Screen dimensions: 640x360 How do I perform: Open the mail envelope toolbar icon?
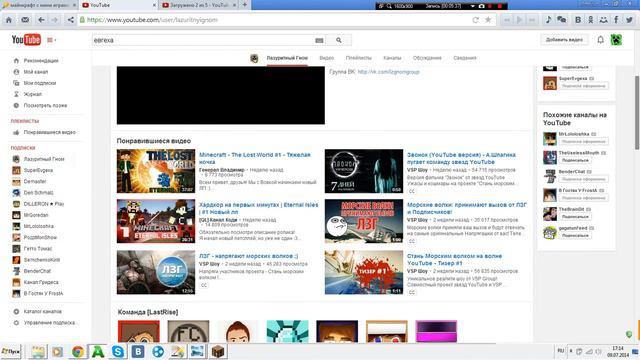[25, 20]
